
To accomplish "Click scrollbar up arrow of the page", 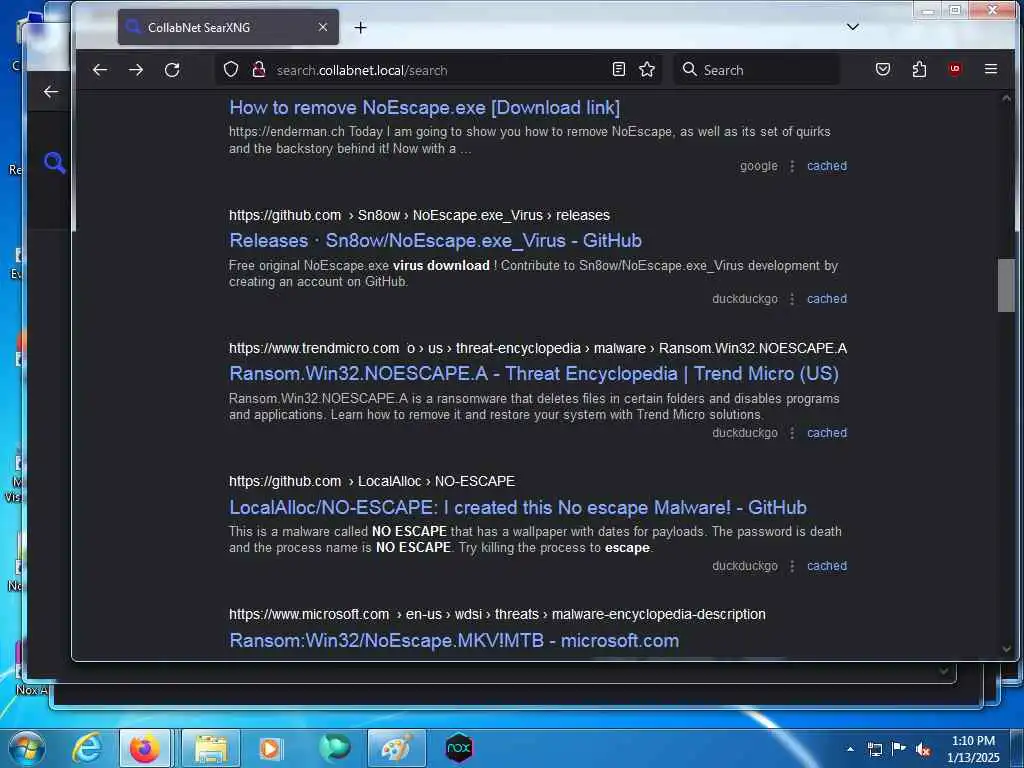I will [1006, 99].
